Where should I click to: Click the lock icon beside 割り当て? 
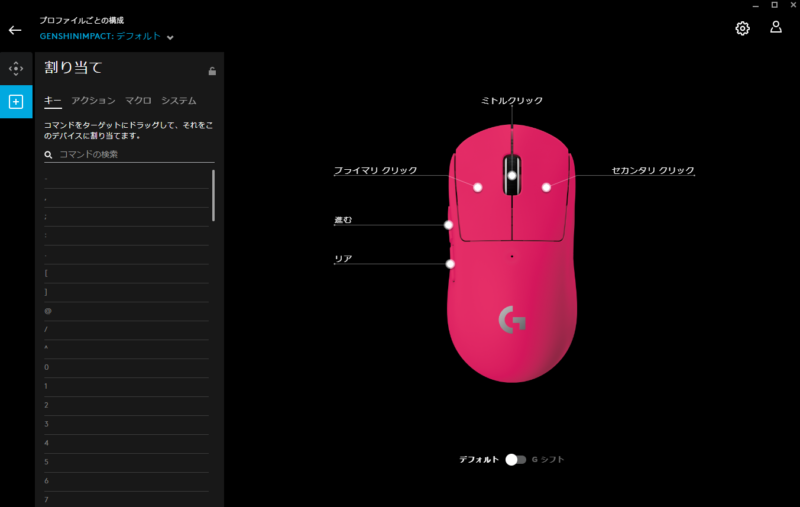pos(212,71)
